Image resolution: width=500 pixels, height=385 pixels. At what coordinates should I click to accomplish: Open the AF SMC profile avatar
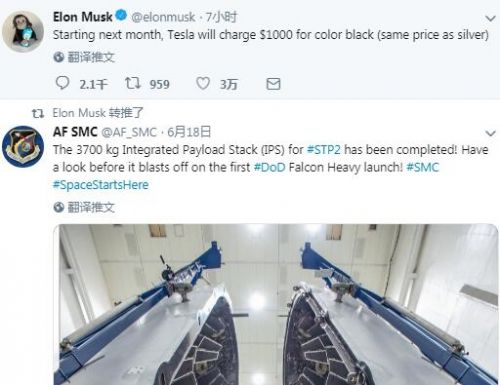coord(23,146)
